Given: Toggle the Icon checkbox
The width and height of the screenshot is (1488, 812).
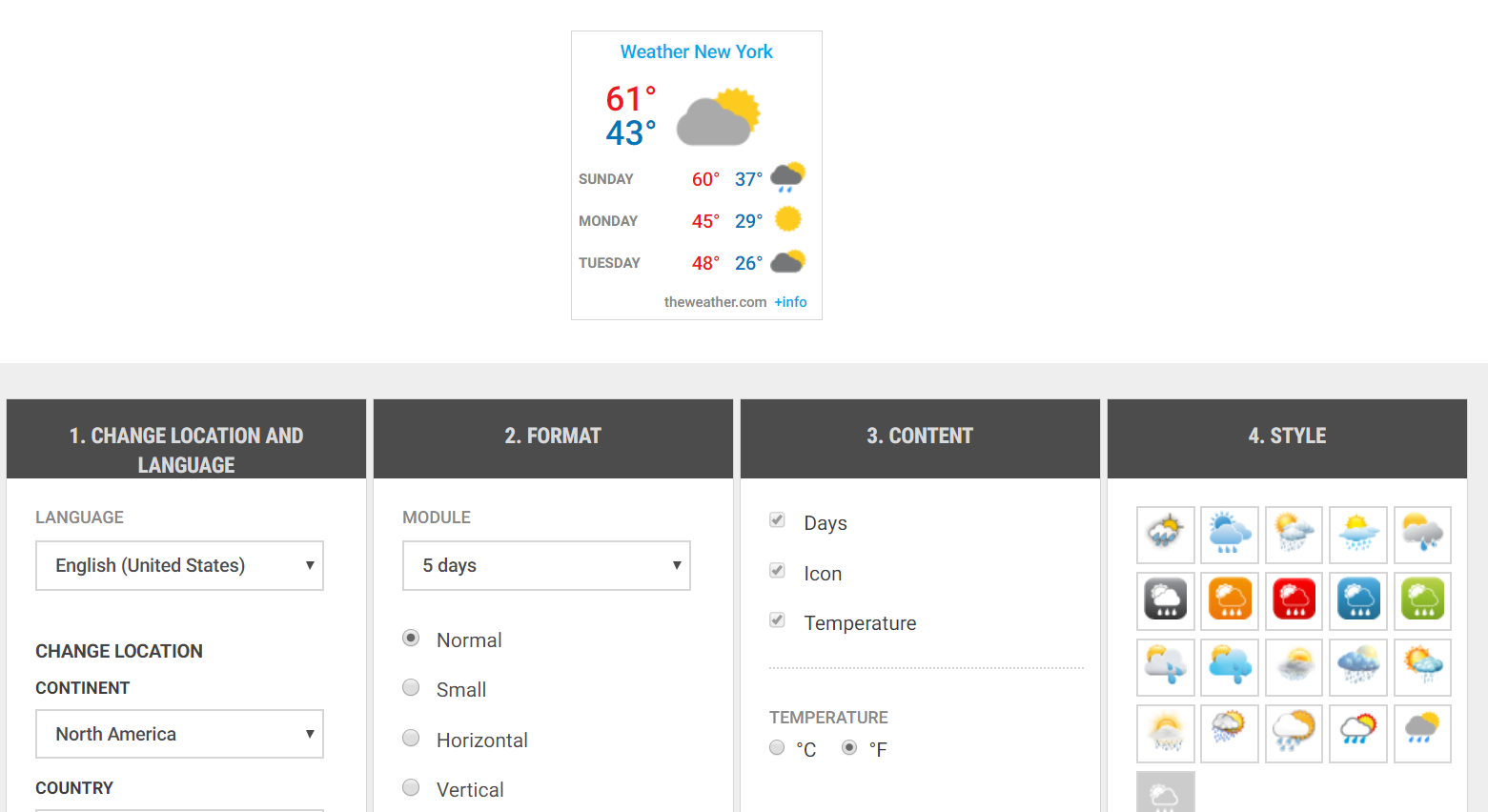Looking at the screenshot, I should pos(777,571).
